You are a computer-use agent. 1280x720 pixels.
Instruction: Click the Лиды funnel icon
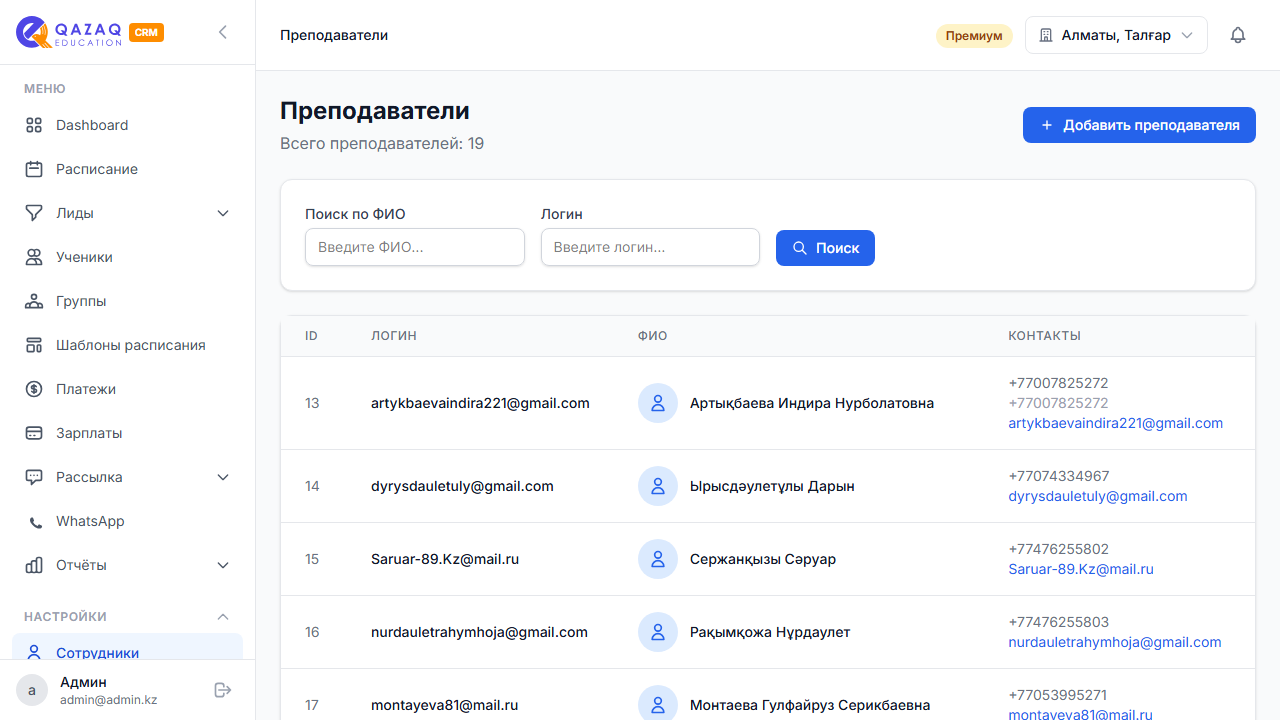(34, 213)
